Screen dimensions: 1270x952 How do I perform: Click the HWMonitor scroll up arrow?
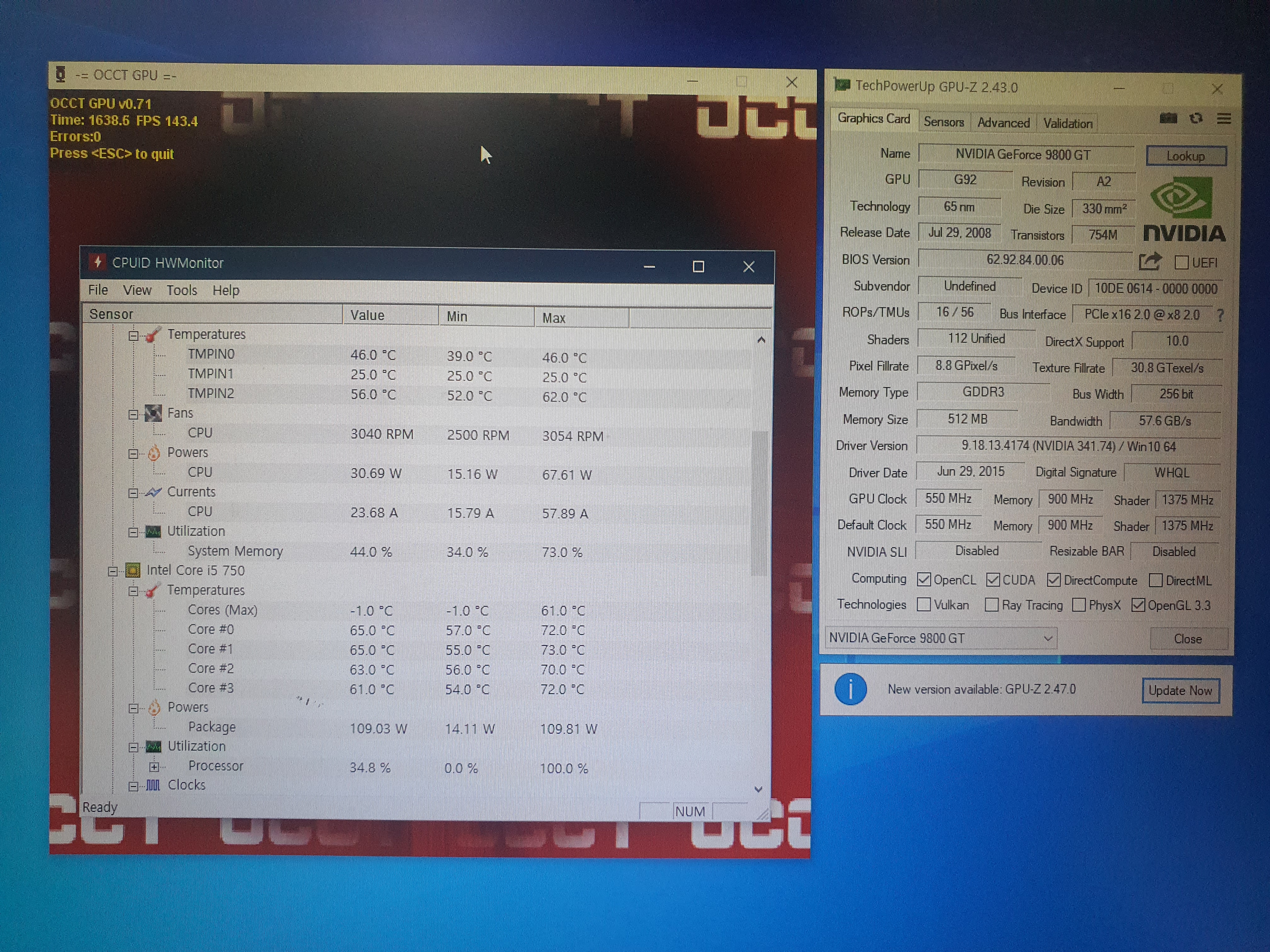[x=761, y=340]
